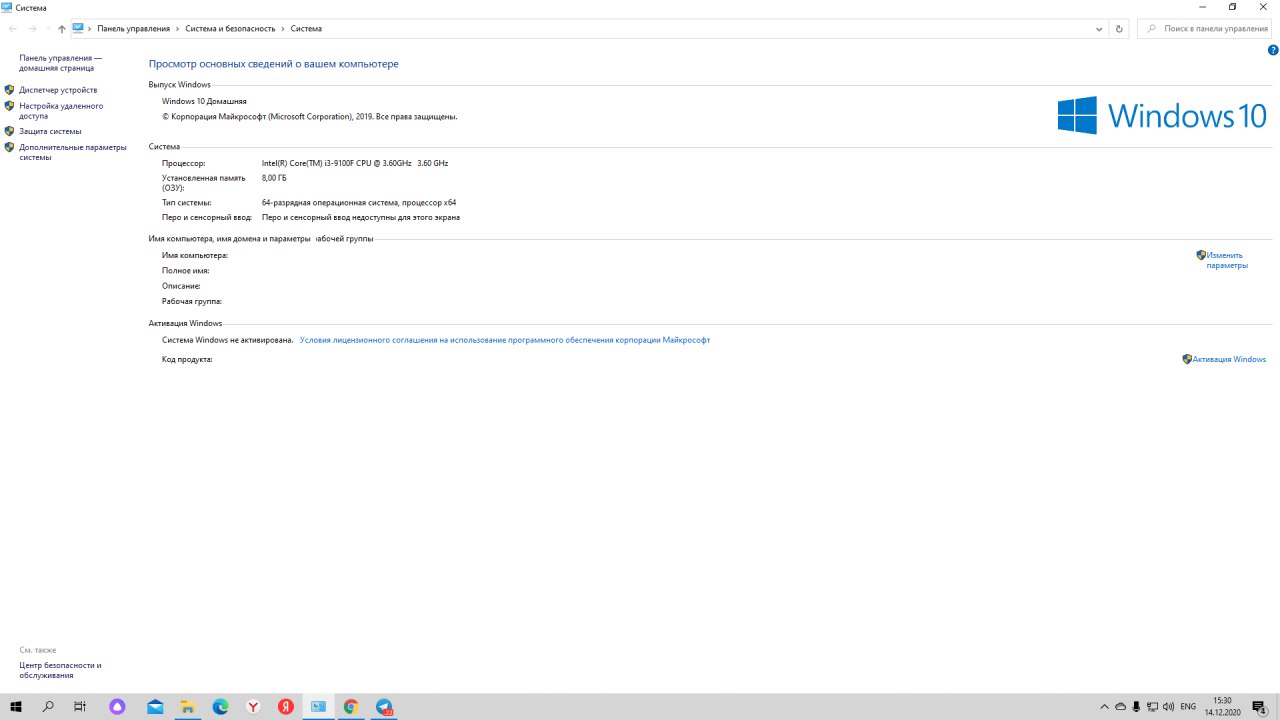Click the "Имя компьютера:" label

click(195, 255)
